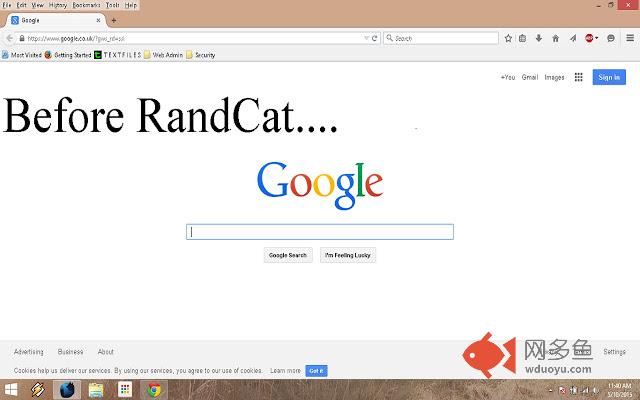The image size is (640, 400).
Task: Open the Tools menu
Action: [113, 5]
